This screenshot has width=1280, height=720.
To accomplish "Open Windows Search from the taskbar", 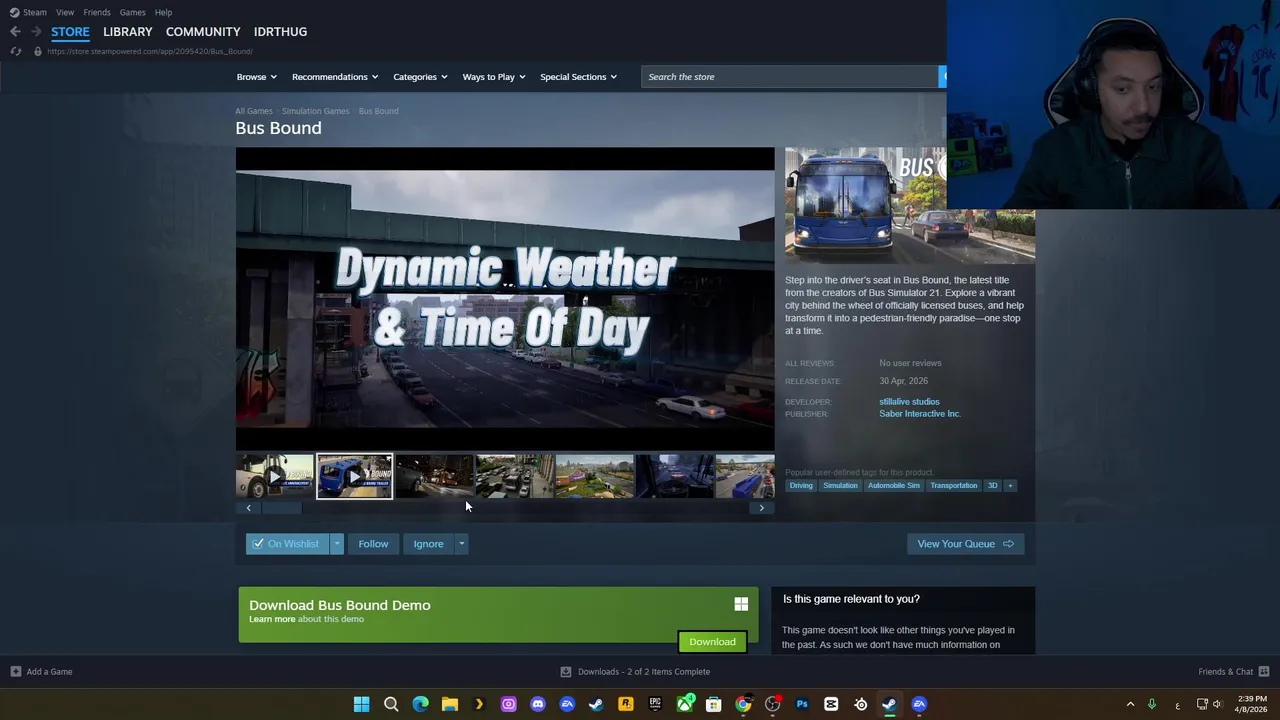I will [x=391, y=704].
